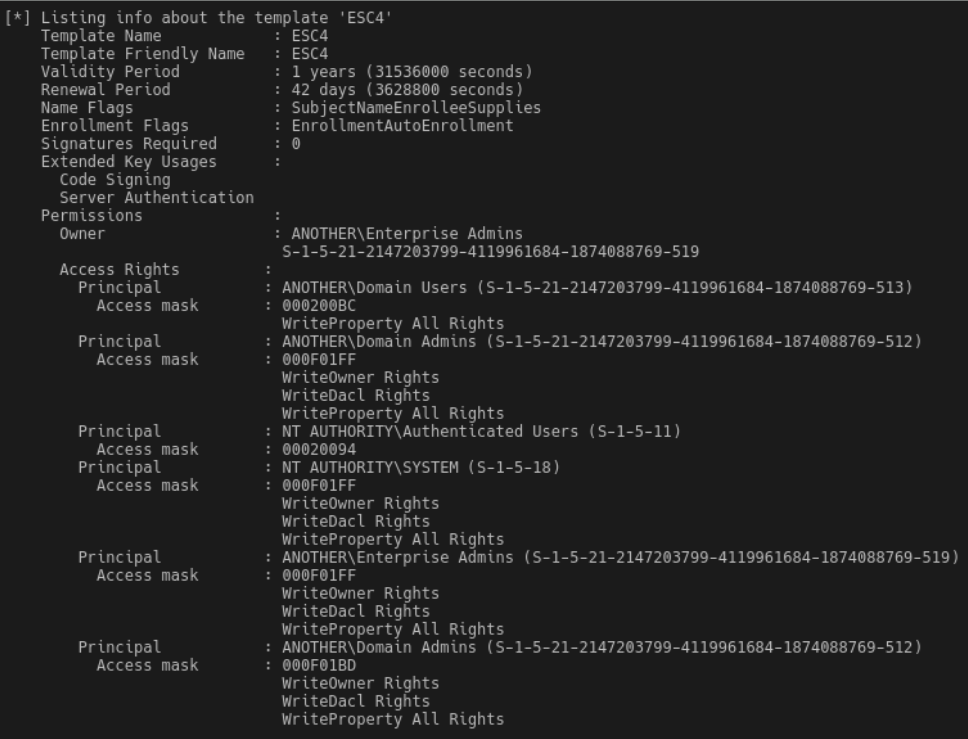Click the 'Template Friendly Name' label

click(x=143, y=54)
